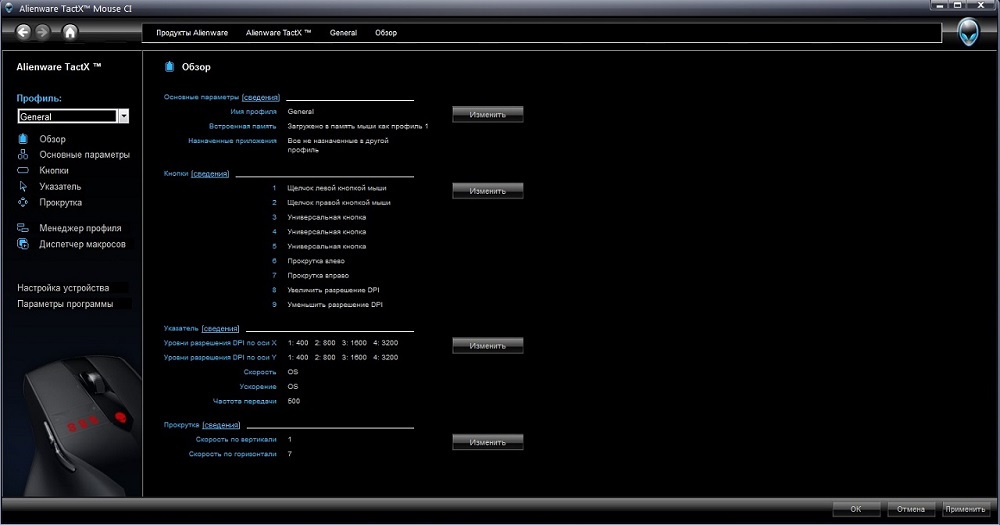Click the Основные параметры sidebar icon
Image resolution: width=1000 pixels, height=525 pixels.
click(23, 154)
